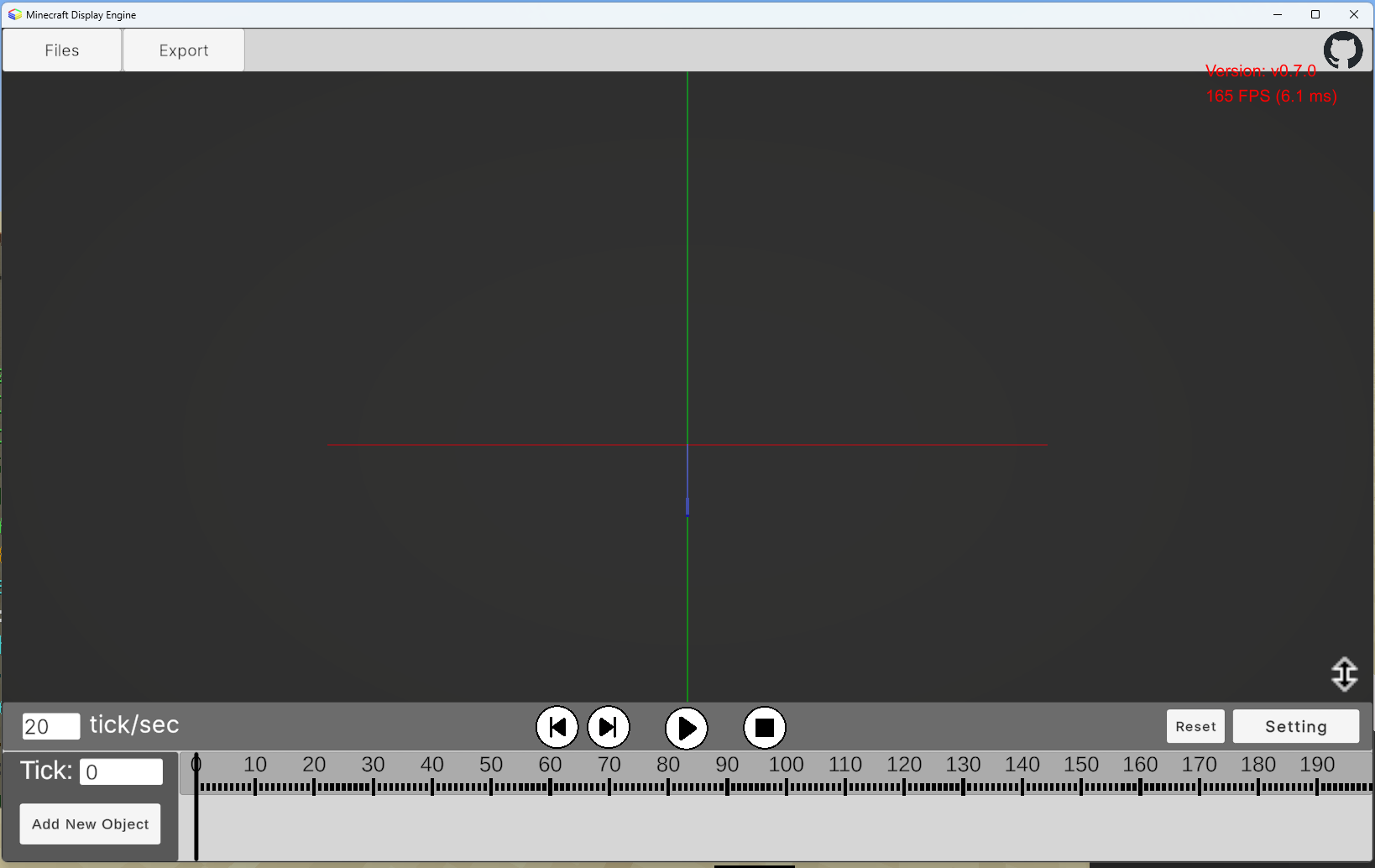Focus the tick/sec input field
This screenshot has width=1375, height=868.
[51, 726]
